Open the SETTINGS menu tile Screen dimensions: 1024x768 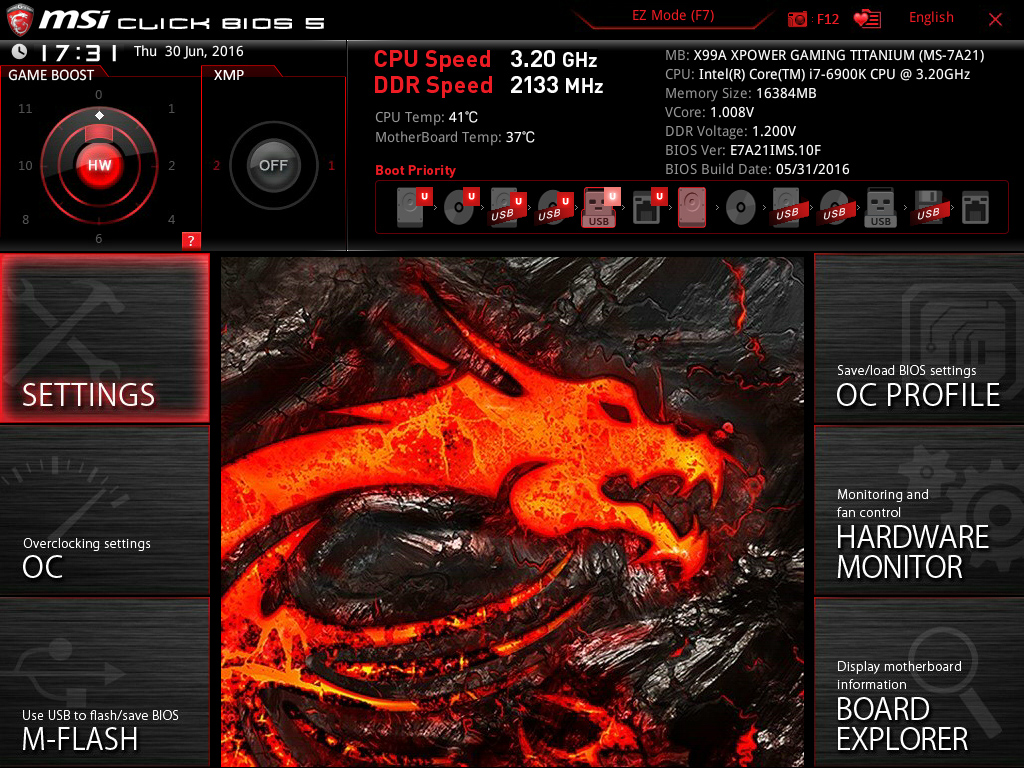(x=104, y=338)
